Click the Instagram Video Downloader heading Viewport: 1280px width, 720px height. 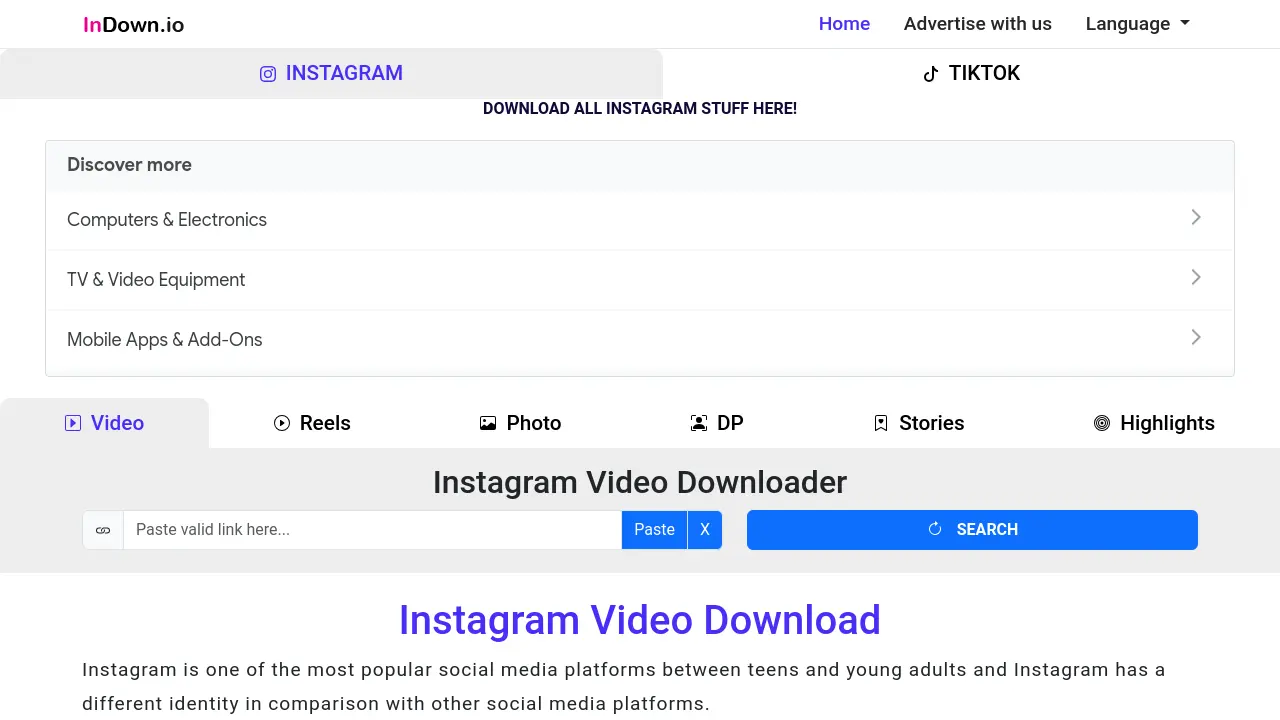click(640, 482)
